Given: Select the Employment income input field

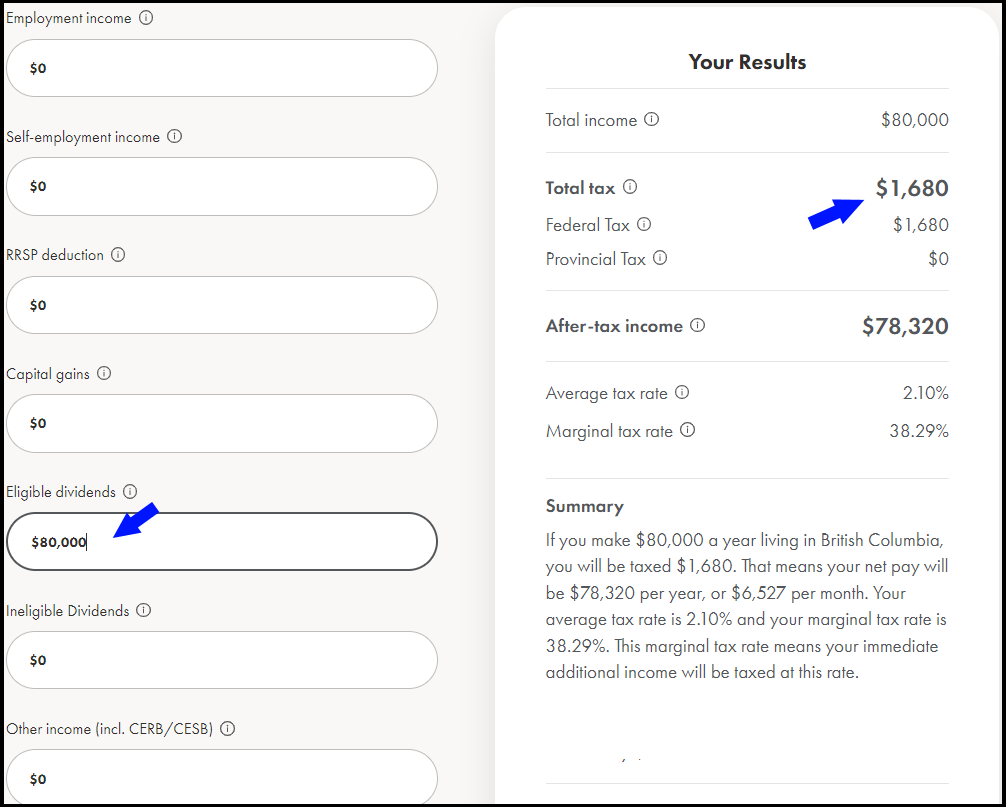Looking at the screenshot, I should [x=221, y=68].
